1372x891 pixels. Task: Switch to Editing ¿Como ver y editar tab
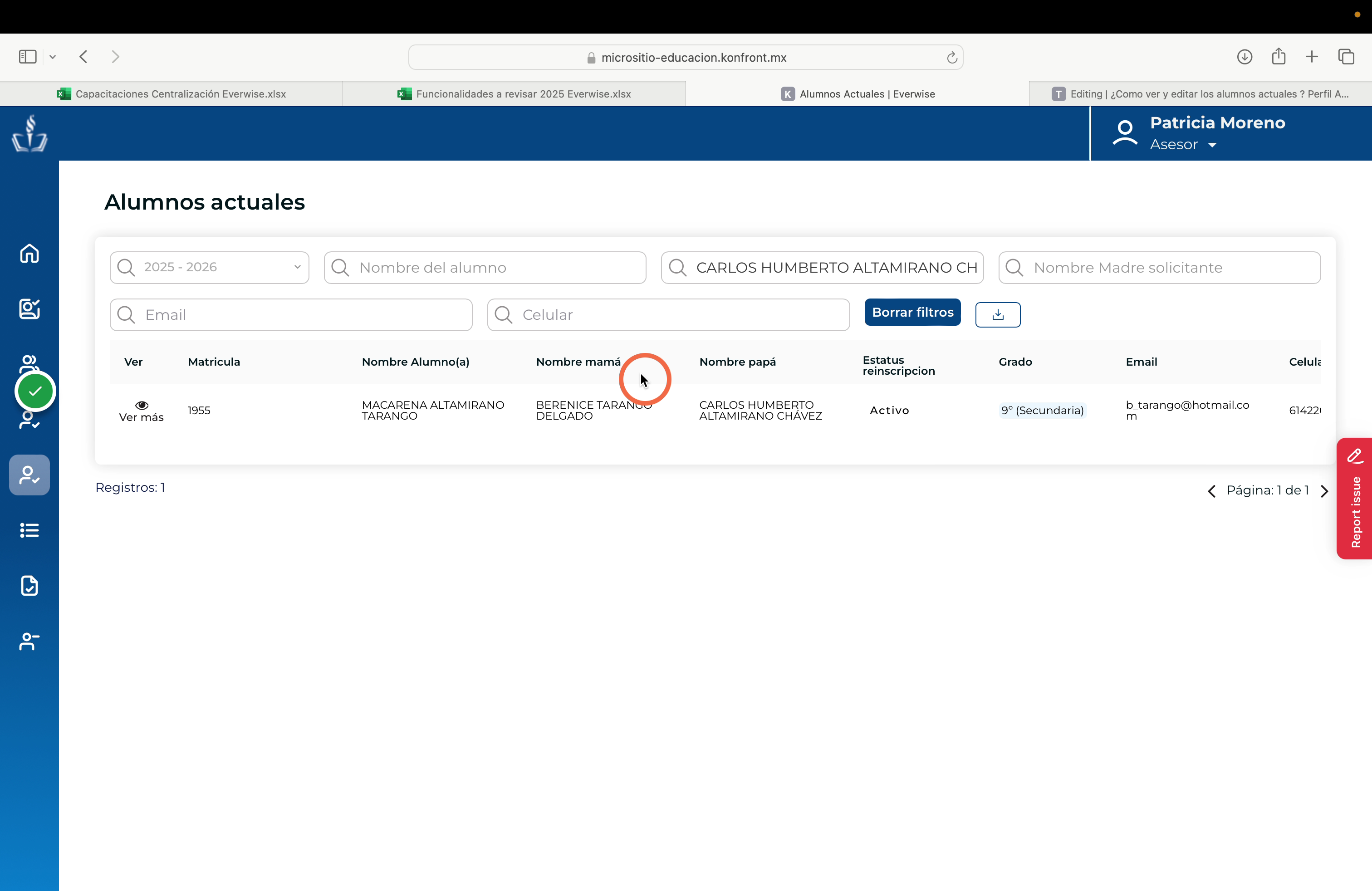click(x=1200, y=94)
